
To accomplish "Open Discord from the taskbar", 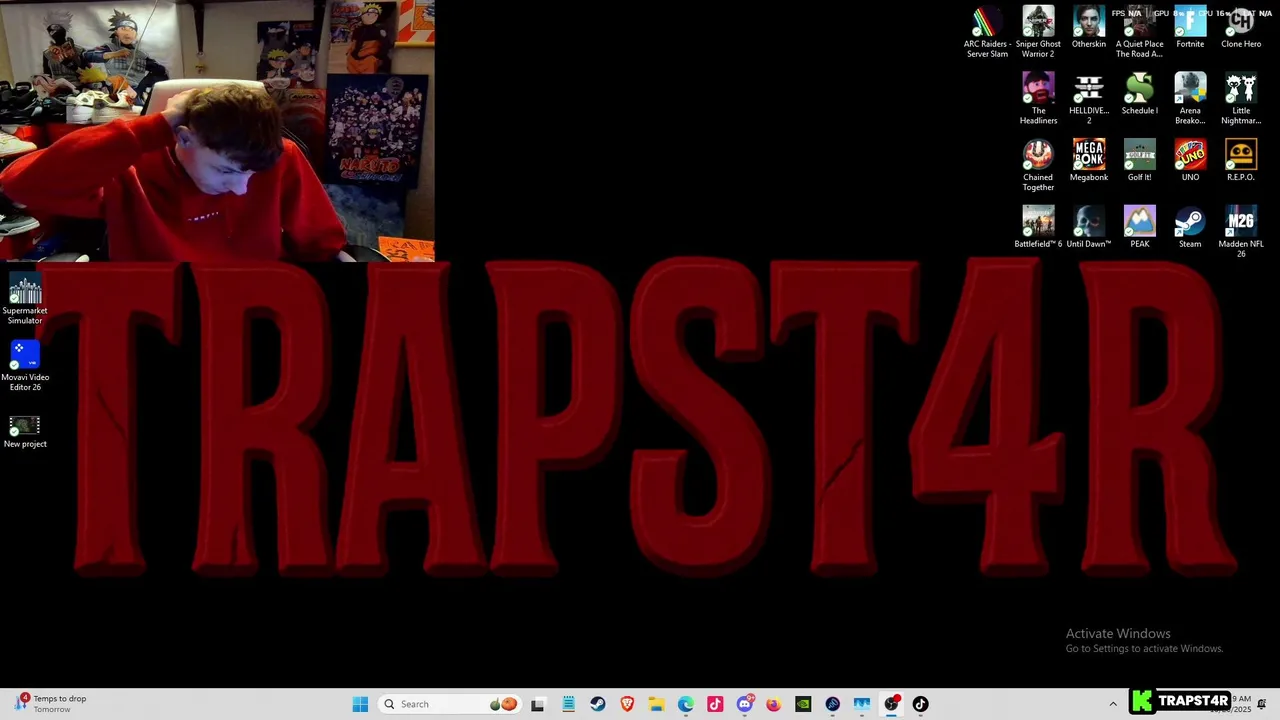I will 744,704.
